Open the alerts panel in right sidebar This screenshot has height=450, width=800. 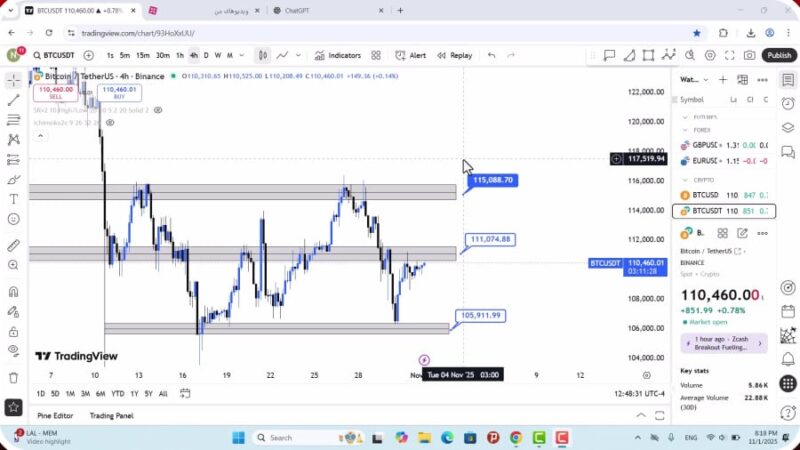[x=789, y=101]
